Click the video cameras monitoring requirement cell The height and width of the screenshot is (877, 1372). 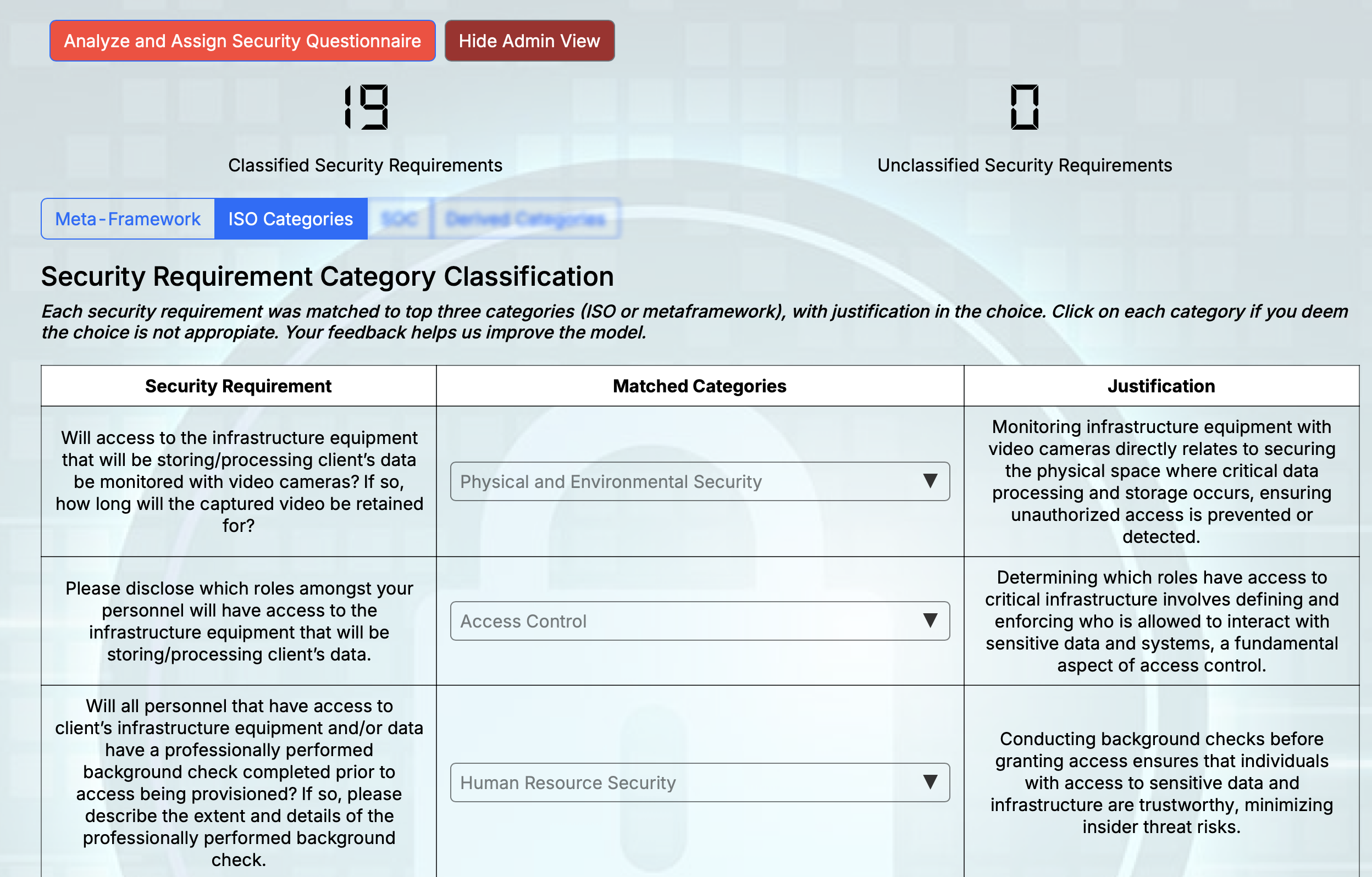[x=239, y=481]
